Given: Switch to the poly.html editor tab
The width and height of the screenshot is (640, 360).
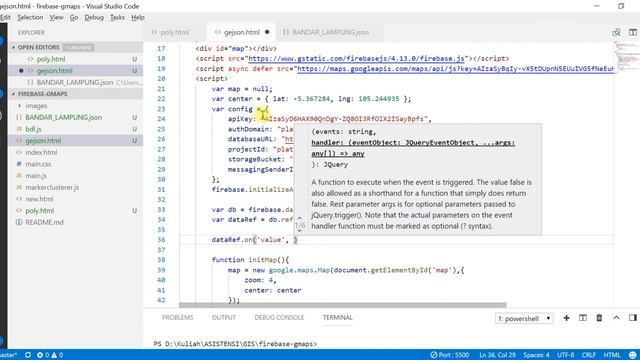Looking at the screenshot, I should tap(174, 32).
